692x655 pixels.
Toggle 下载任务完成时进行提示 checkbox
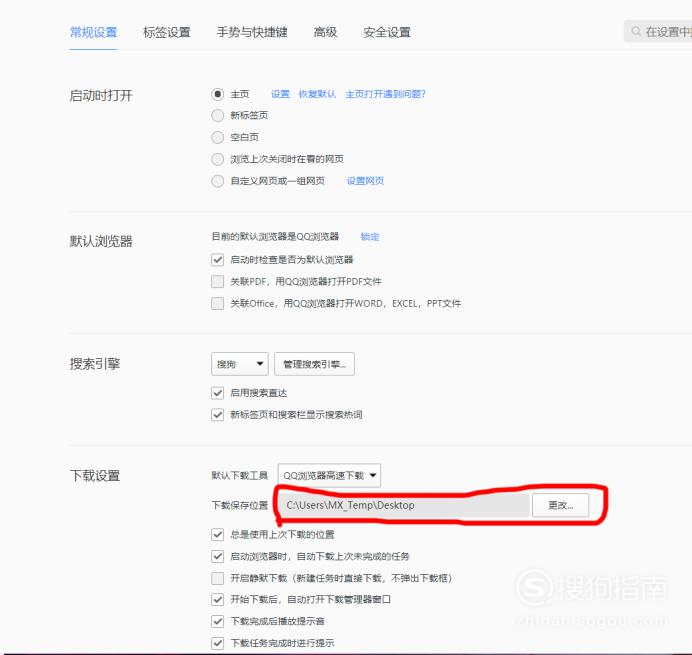218,643
